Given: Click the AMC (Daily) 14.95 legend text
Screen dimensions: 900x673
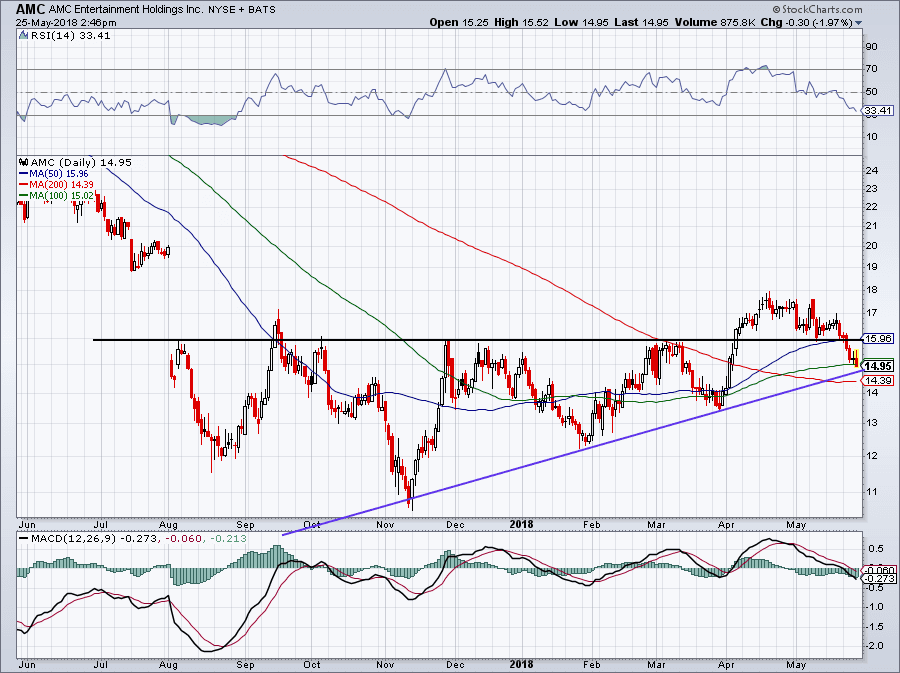Looking at the screenshot, I should (81, 162).
